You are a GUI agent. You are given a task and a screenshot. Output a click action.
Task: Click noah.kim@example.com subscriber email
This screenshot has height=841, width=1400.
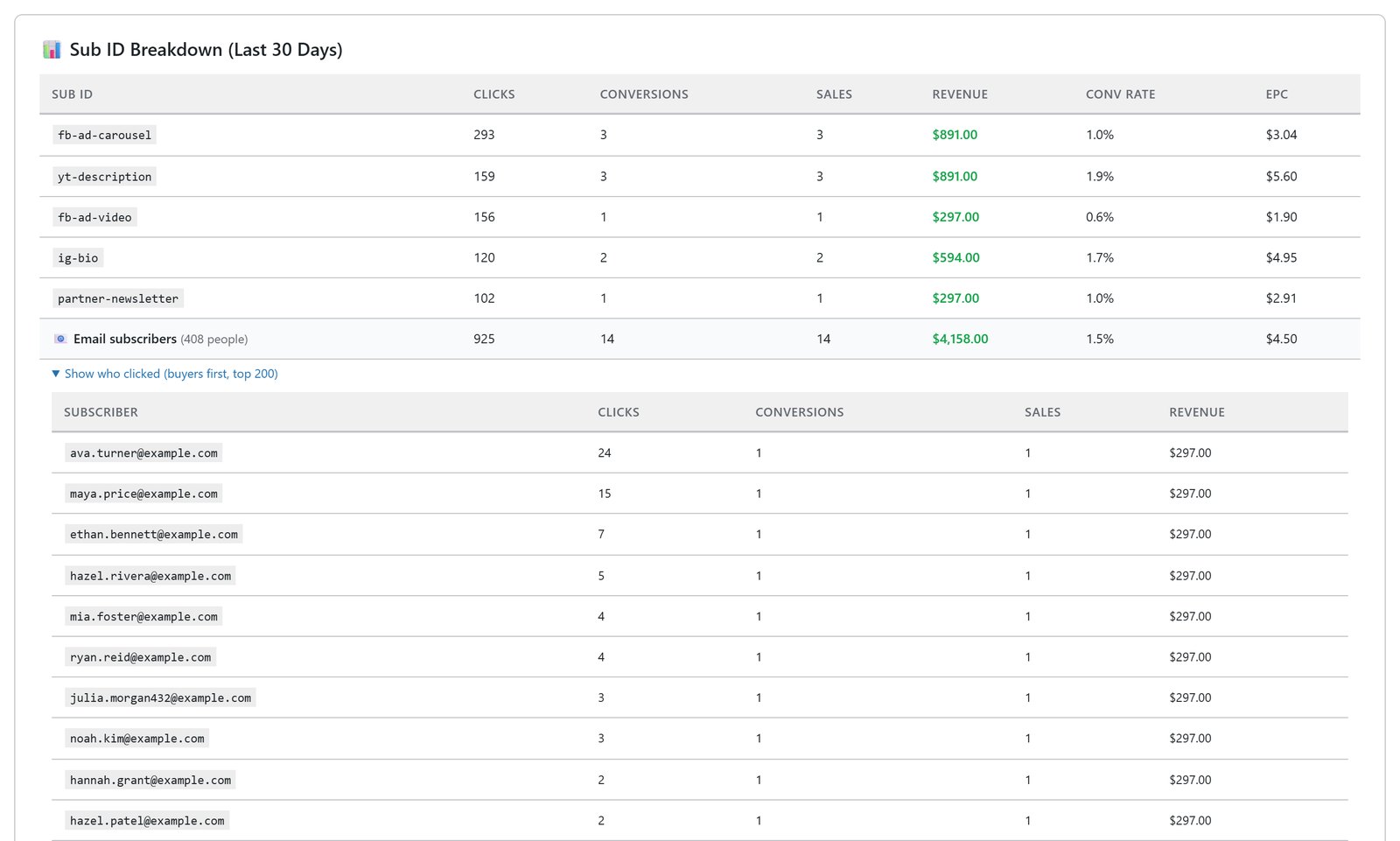coord(136,739)
